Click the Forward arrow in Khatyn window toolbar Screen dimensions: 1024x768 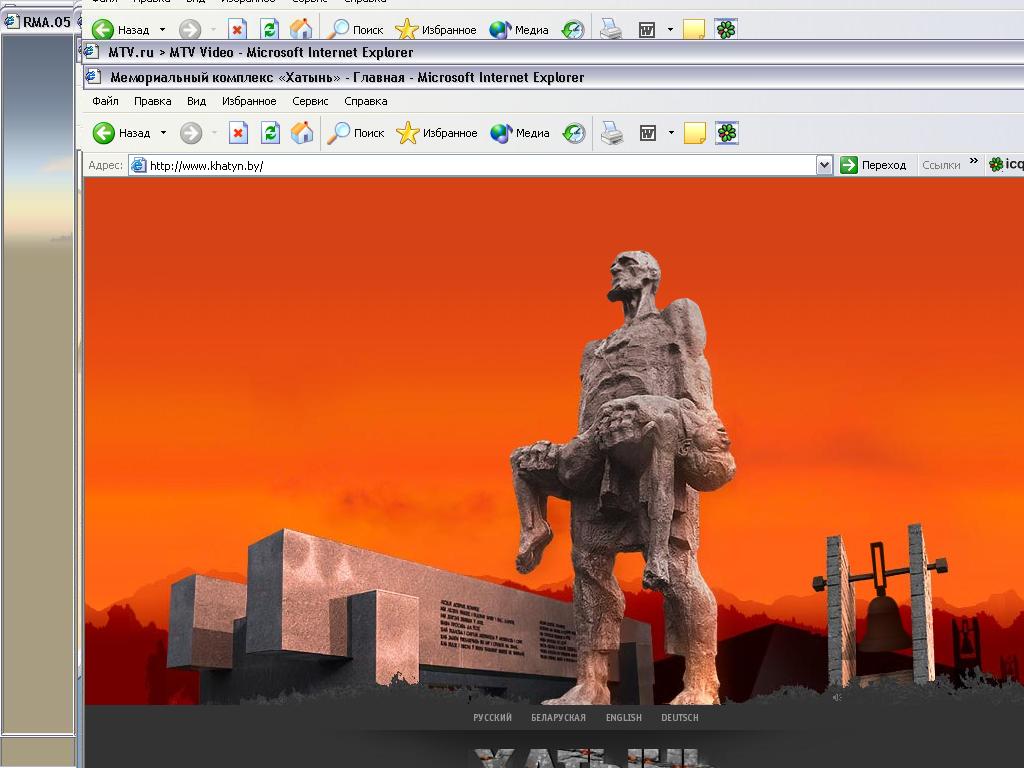point(191,133)
